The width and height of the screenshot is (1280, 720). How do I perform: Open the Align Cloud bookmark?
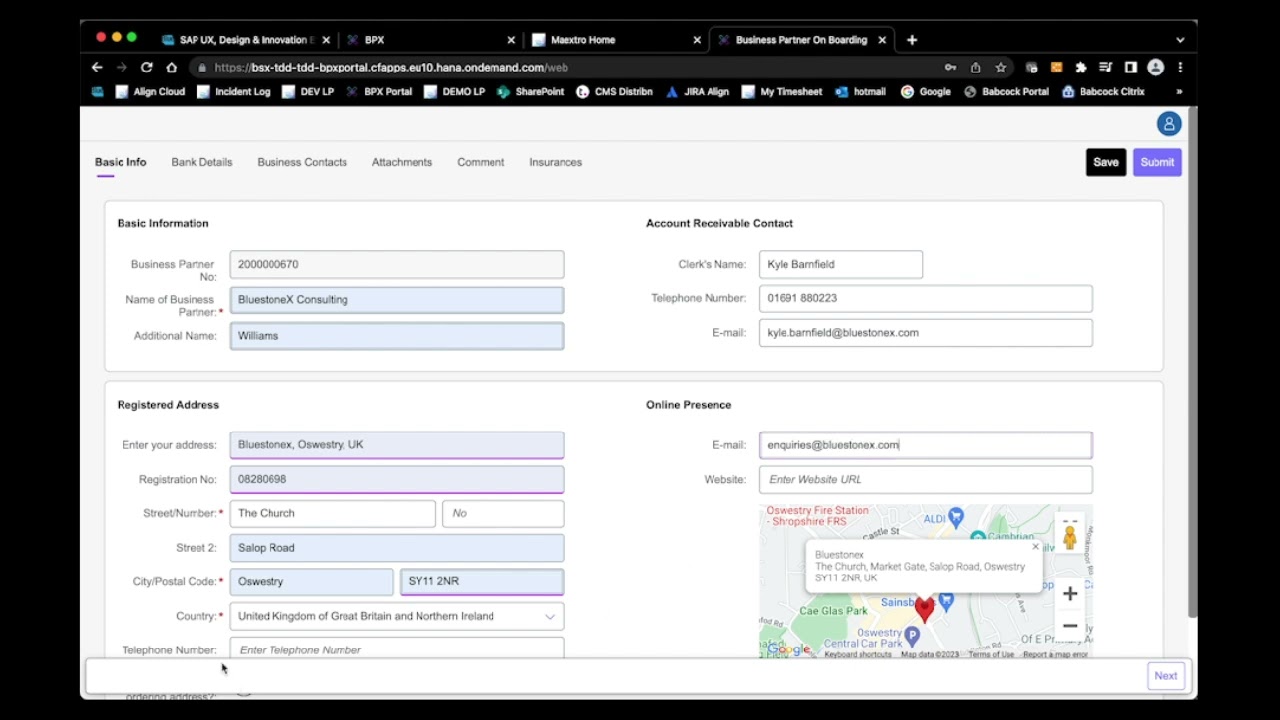click(x=151, y=91)
